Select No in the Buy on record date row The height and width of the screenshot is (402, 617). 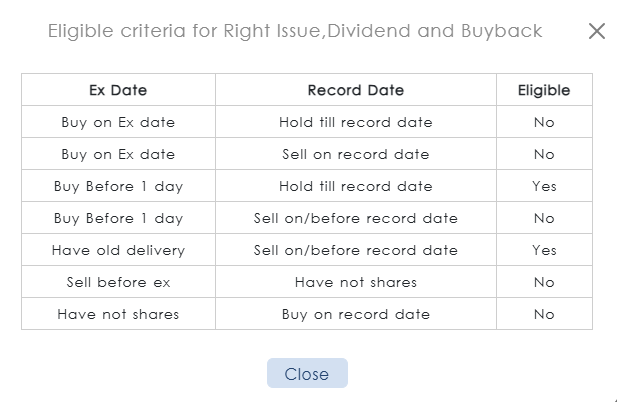coord(544,314)
